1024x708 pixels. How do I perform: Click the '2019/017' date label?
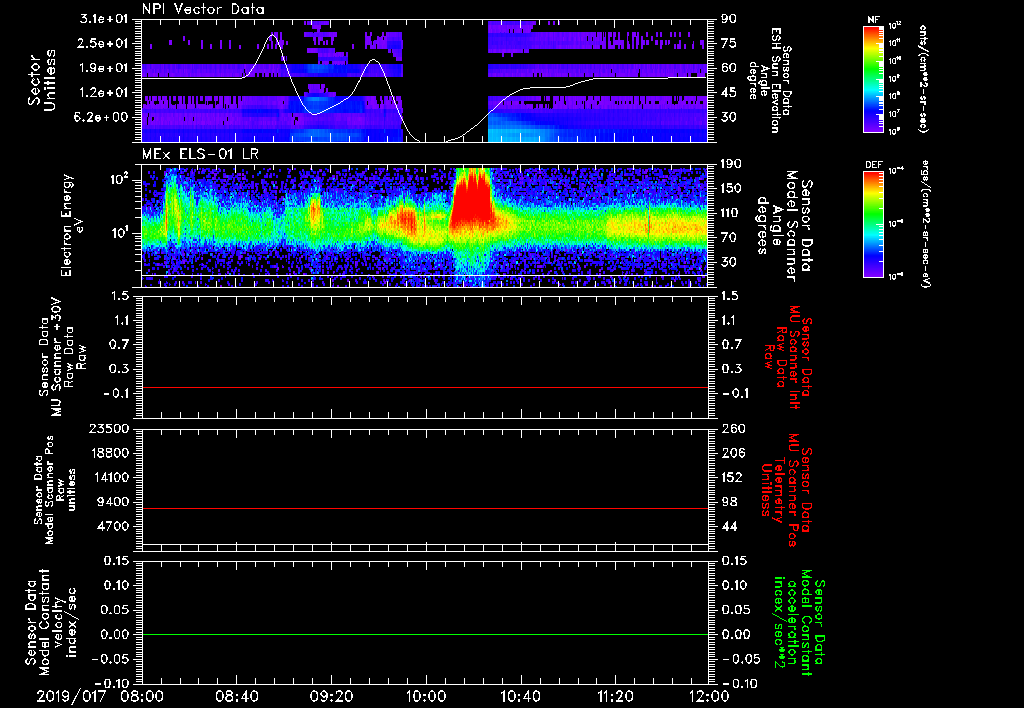coord(71,696)
